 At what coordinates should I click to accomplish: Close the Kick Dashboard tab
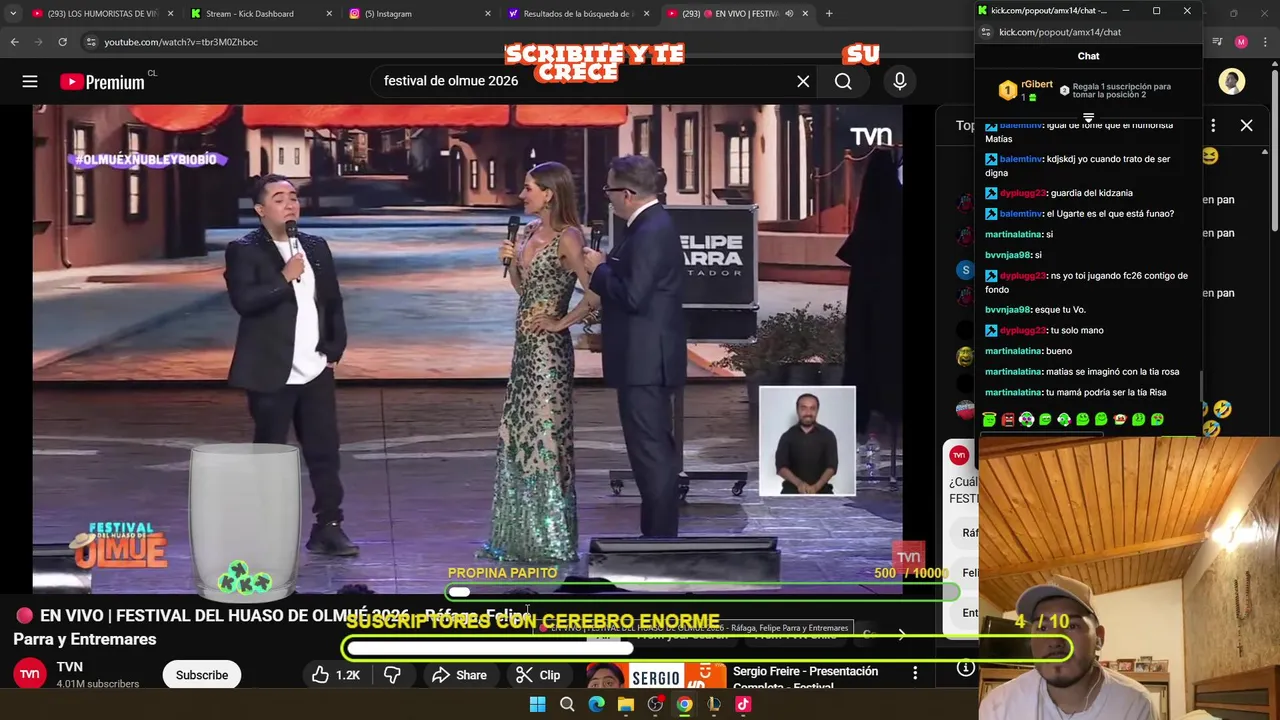point(330,14)
